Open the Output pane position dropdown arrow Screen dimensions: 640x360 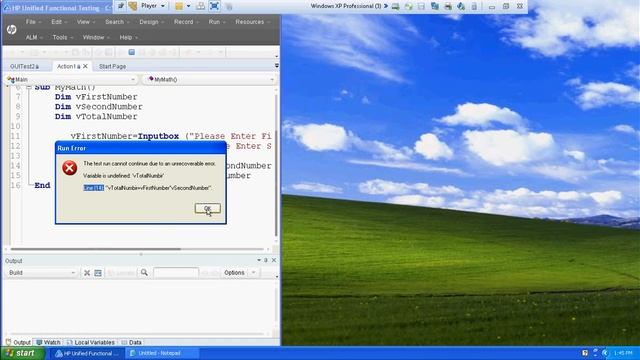point(258,260)
